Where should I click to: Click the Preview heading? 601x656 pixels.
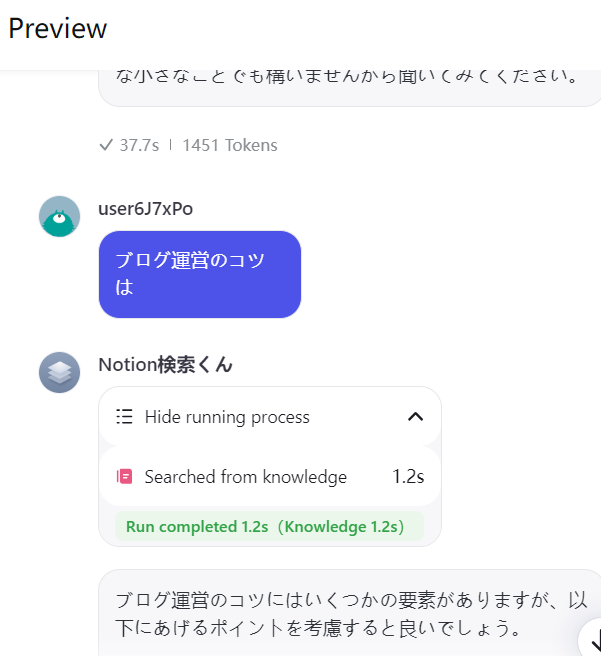click(x=58, y=28)
